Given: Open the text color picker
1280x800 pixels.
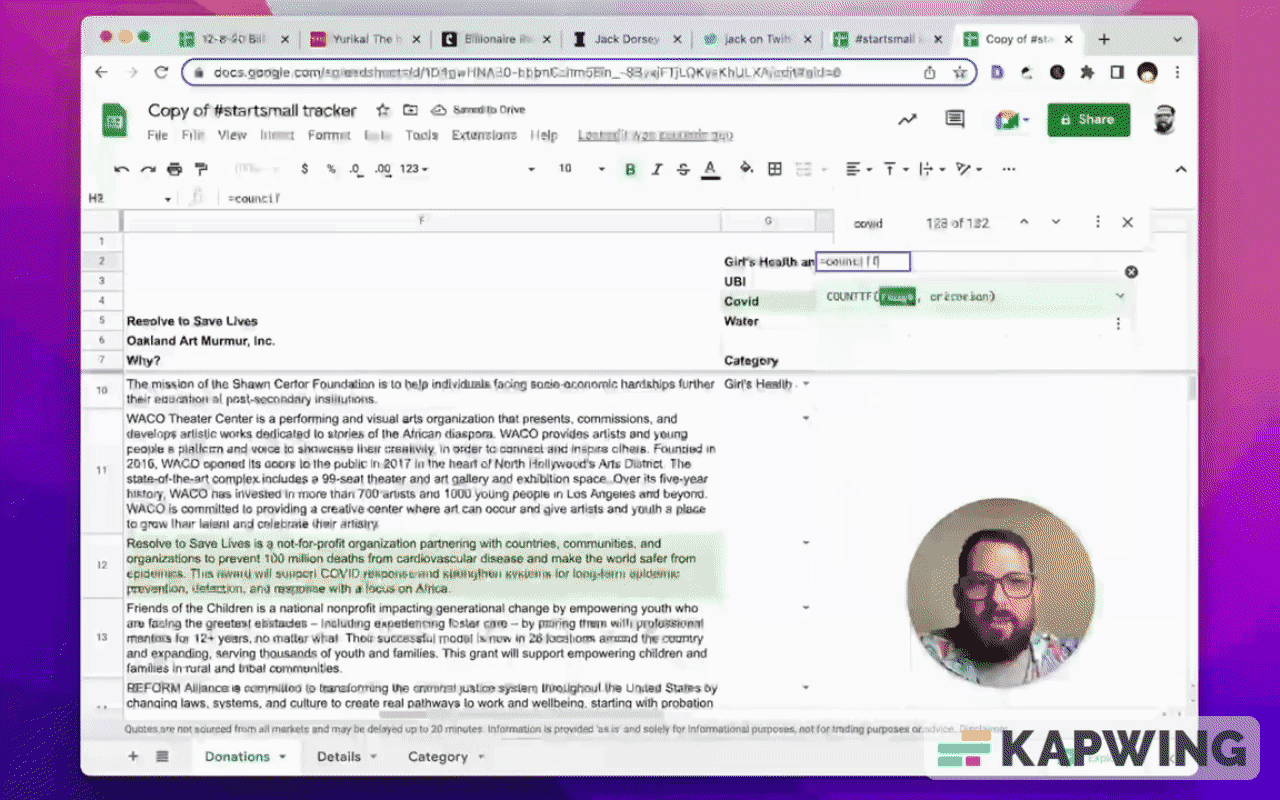Looking at the screenshot, I should pyautogui.click(x=711, y=169).
